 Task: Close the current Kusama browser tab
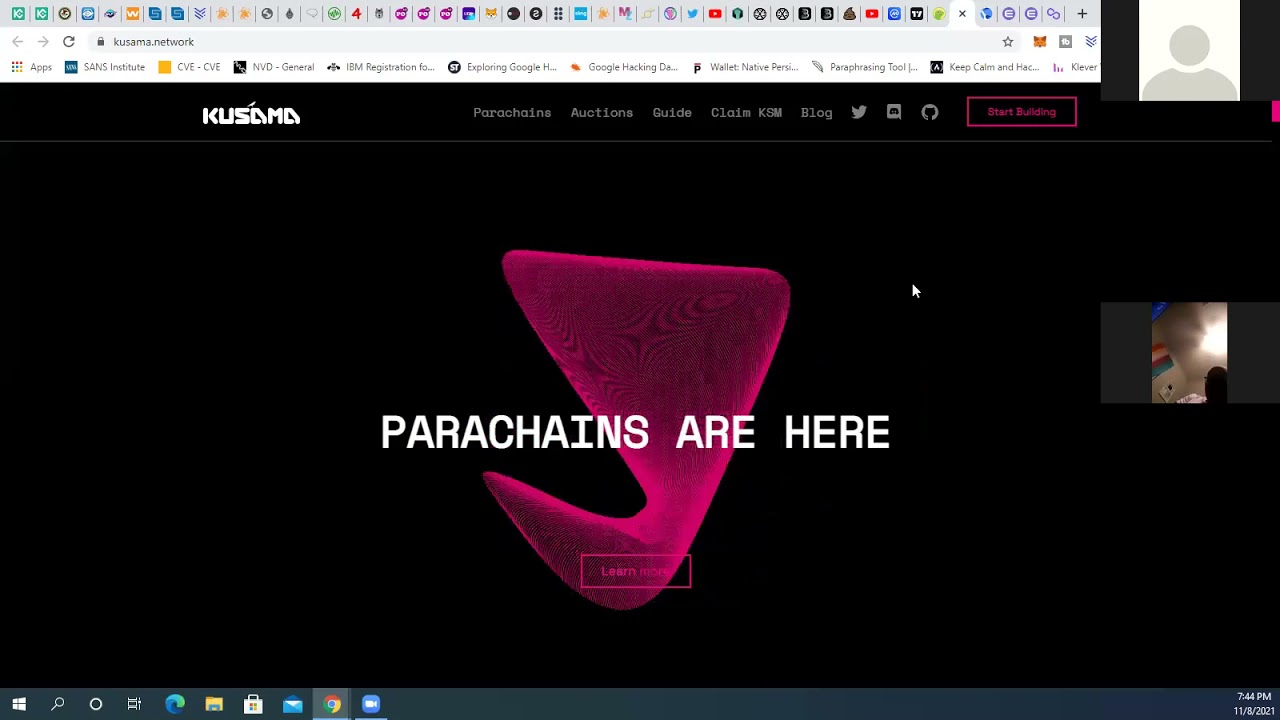[x=962, y=14]
